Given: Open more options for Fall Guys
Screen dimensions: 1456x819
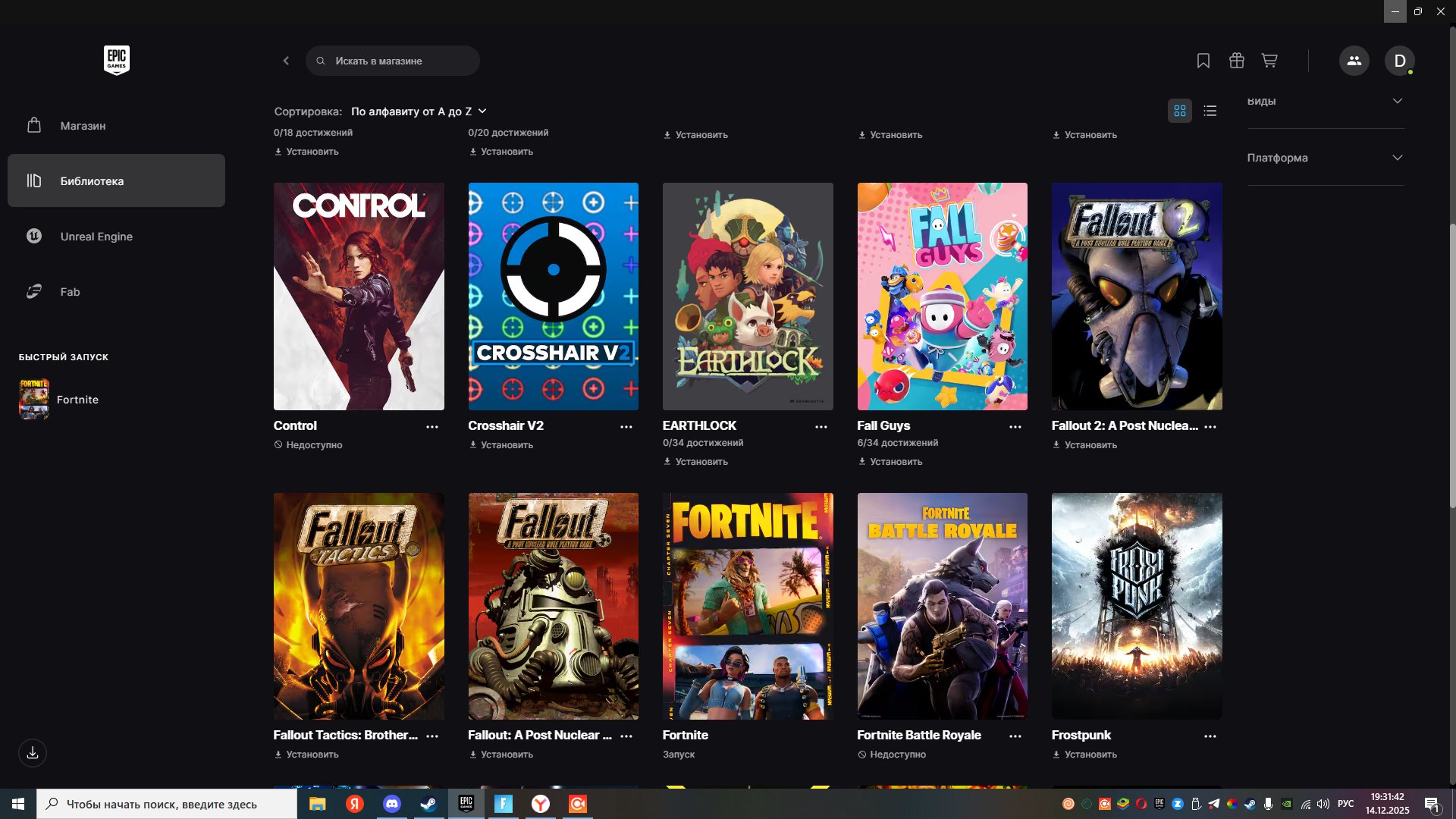Looking at the screenshot, I should point(1015,427).
